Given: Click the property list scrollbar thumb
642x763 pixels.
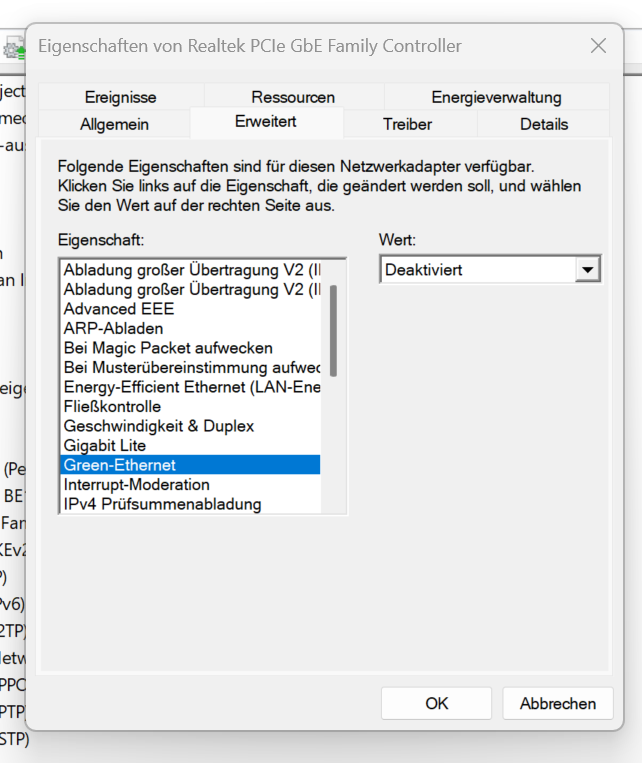Looking at the screenshot, I should [333, 331].
